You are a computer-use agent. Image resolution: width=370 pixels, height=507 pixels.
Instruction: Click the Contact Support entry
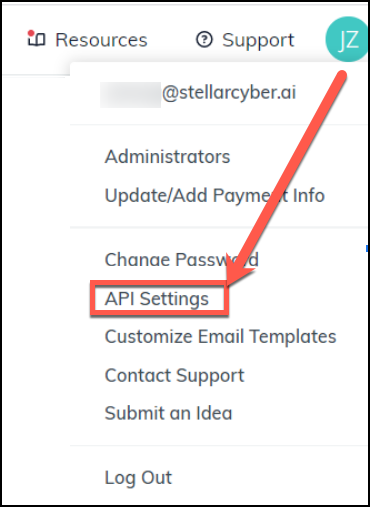click(174, 376)
